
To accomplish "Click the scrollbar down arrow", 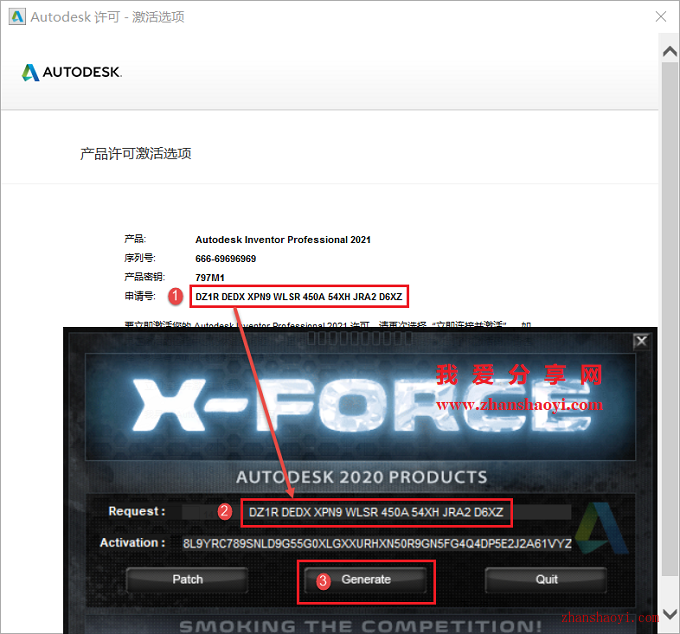I will [x=670, y=614].
